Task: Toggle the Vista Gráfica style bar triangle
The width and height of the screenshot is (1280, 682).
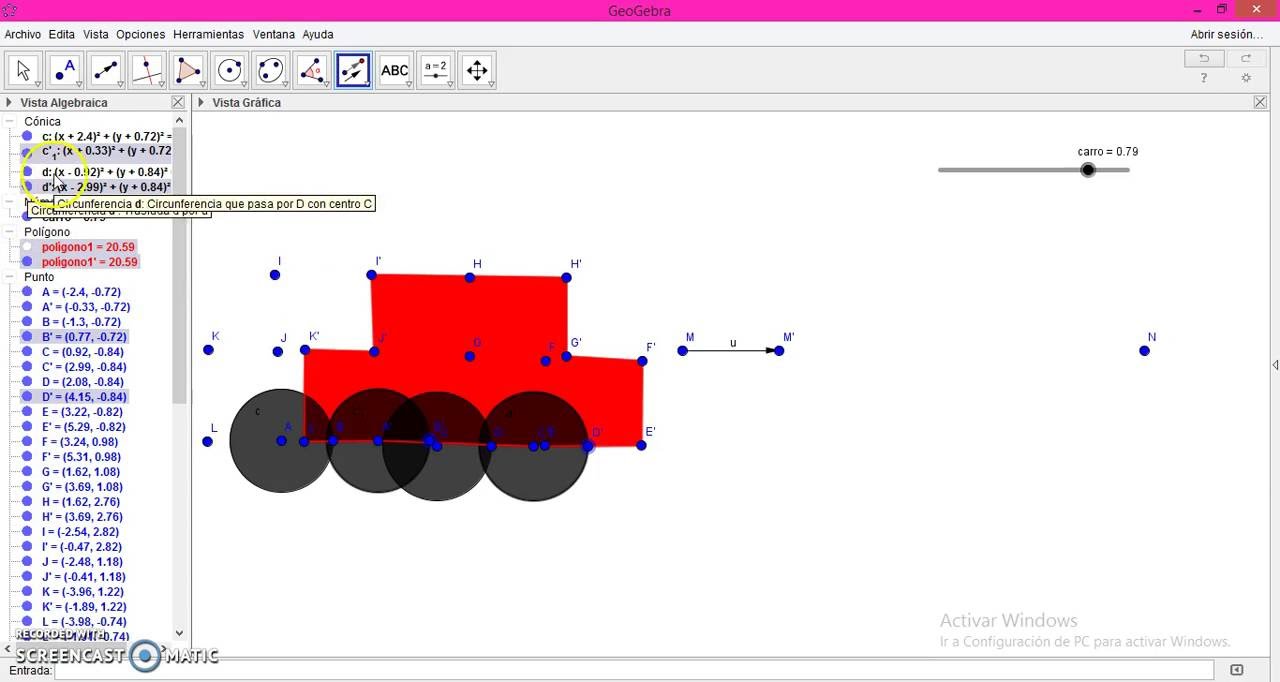Action: point(201,102)
